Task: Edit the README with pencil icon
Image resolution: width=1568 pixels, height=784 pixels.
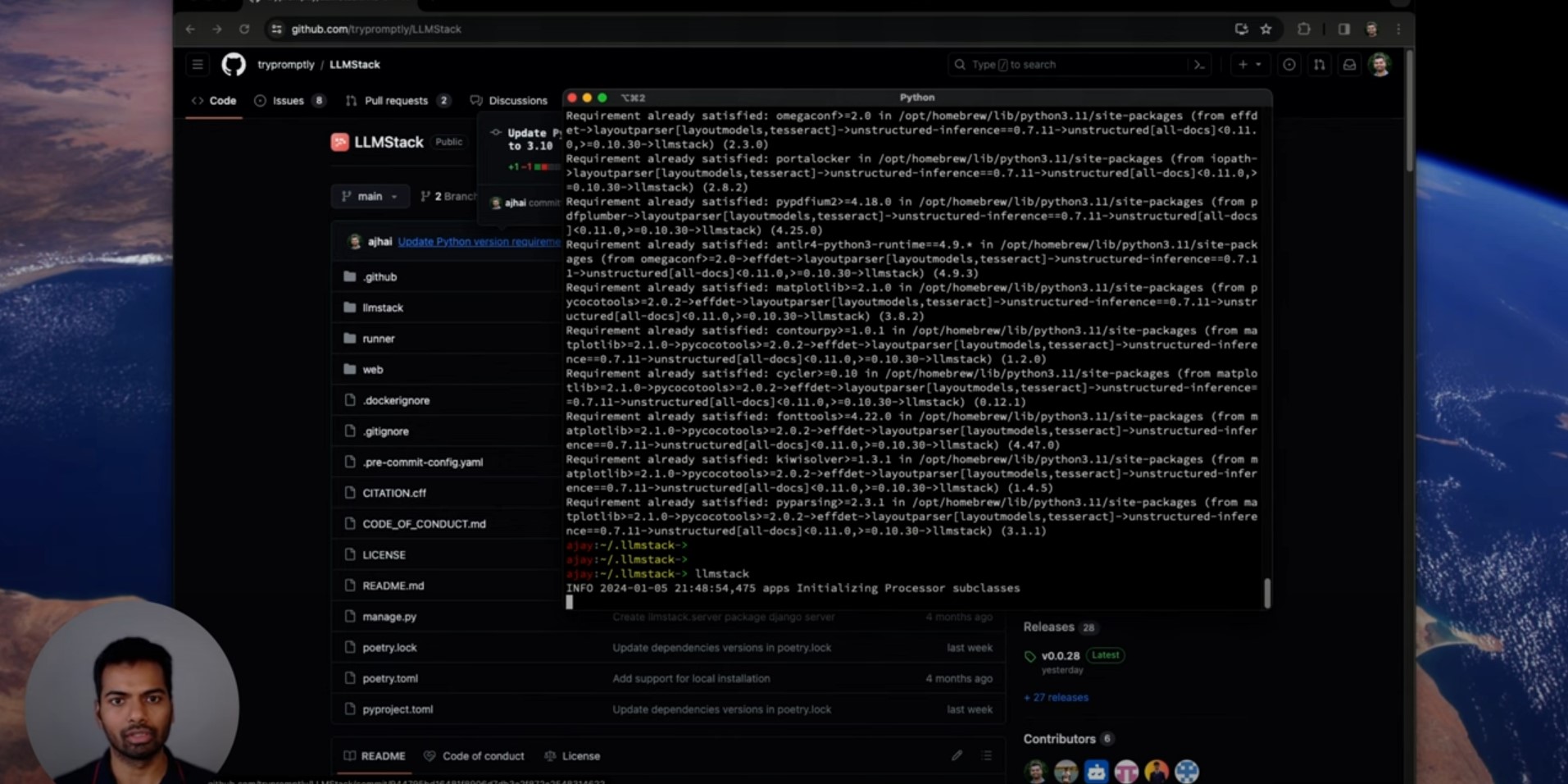Action: click(957, 755)
